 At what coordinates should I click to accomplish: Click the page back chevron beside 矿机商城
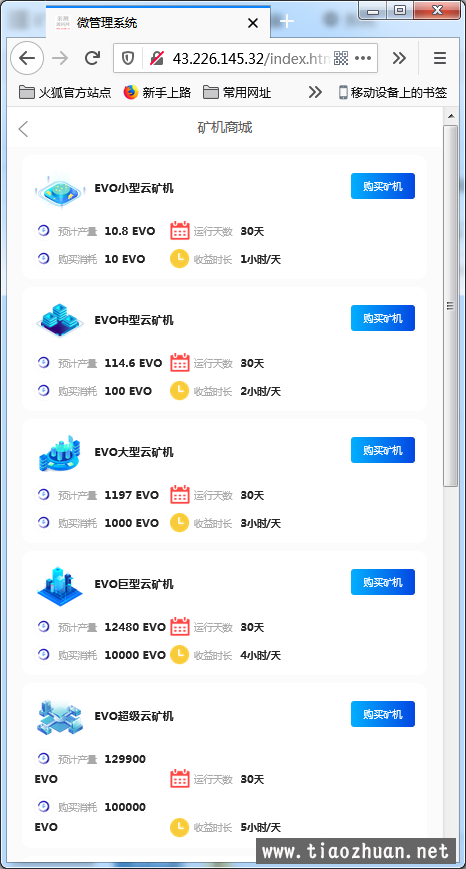pyautogui.click(x=23, y=129)
